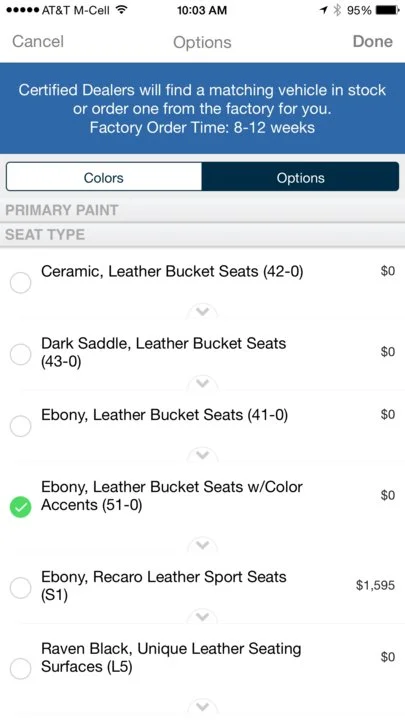Select Ebony Leather Bucket Seats (41-0) radio

click(x=21, y=426)
